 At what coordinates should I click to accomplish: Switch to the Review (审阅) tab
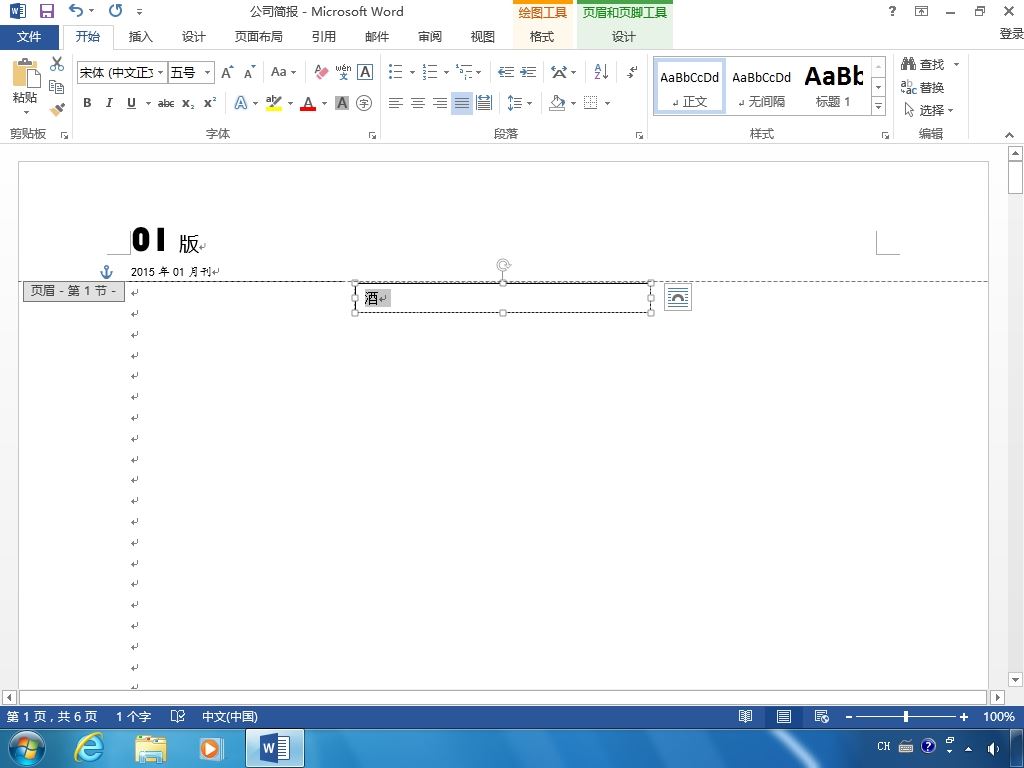pyautogui.click(x=430, y=37)
